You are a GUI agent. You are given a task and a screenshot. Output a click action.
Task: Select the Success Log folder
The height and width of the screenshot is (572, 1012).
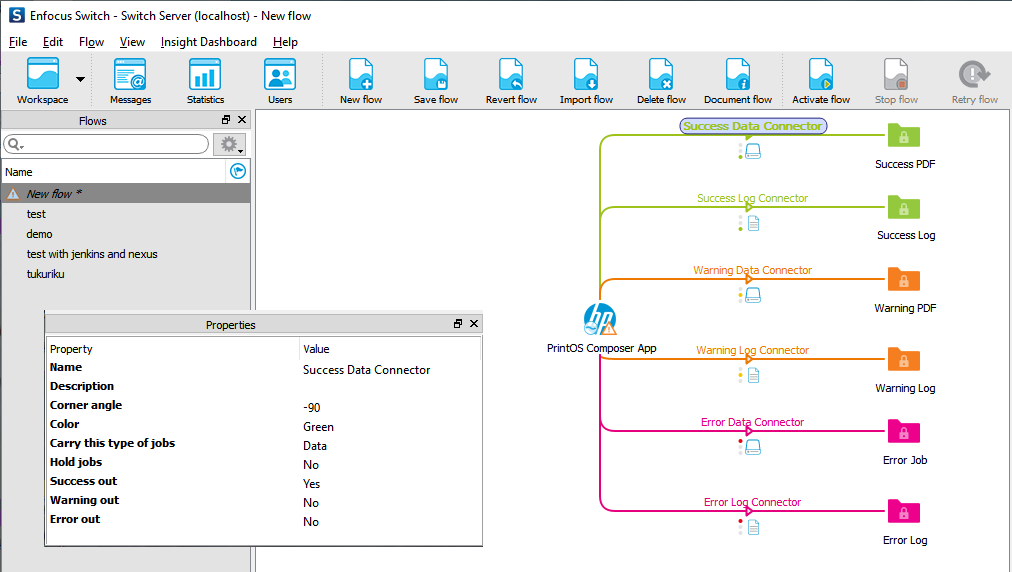[x=904, y=207]
